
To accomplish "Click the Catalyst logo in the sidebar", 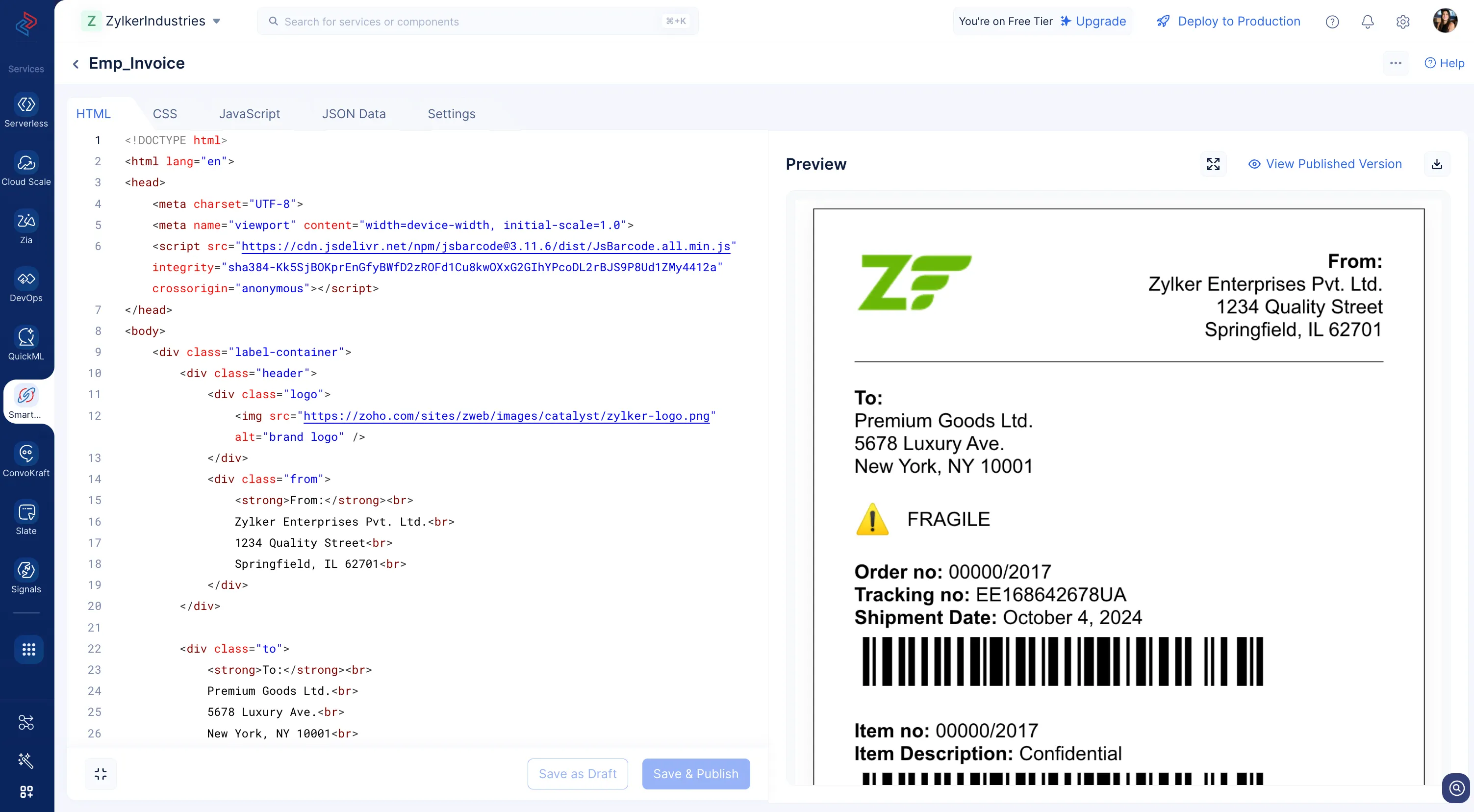I will point(26,24).
